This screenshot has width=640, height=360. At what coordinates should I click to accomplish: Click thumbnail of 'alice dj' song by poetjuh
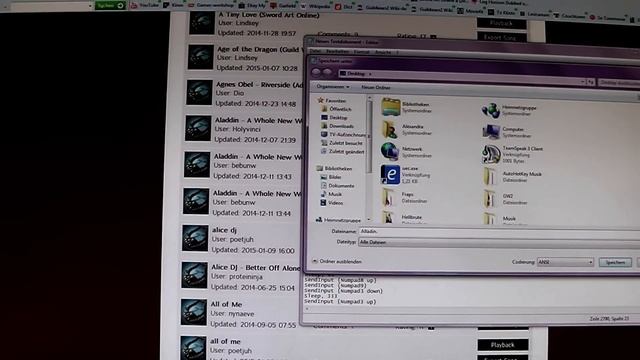(x=195, y=238)
